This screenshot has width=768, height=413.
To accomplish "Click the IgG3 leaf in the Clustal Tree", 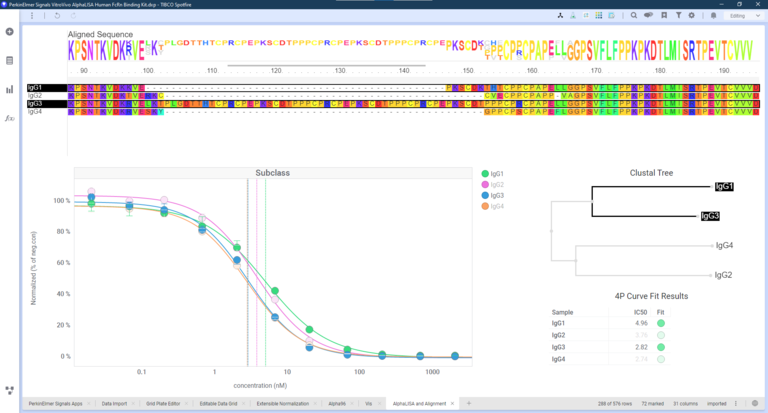I will pyautogui.click(x=710, y=216).
